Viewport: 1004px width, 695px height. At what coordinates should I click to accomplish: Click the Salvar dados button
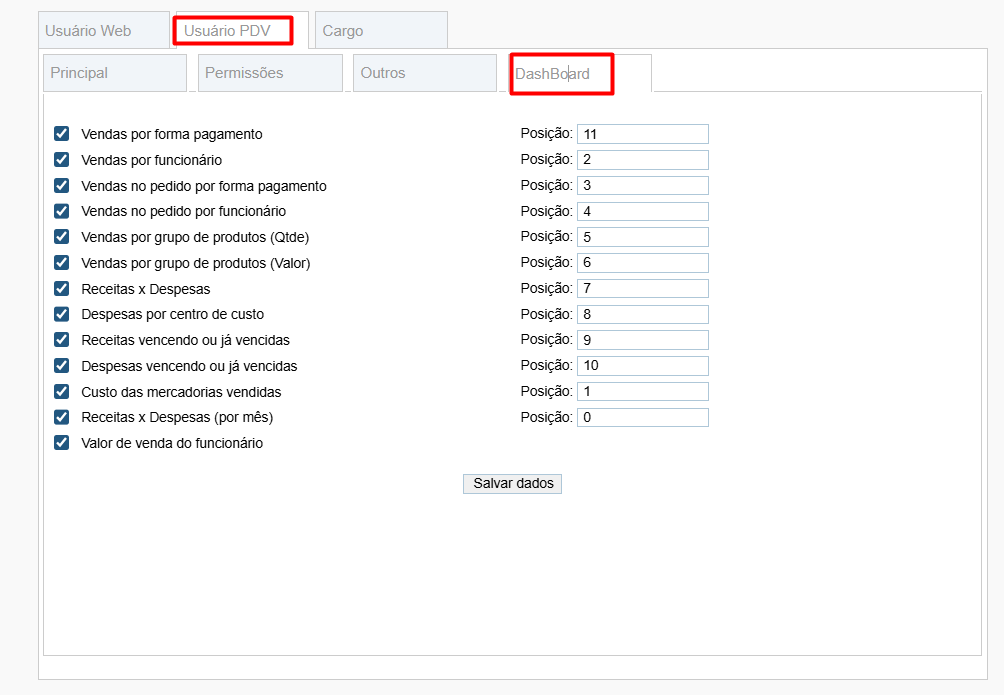coord(511,483)
